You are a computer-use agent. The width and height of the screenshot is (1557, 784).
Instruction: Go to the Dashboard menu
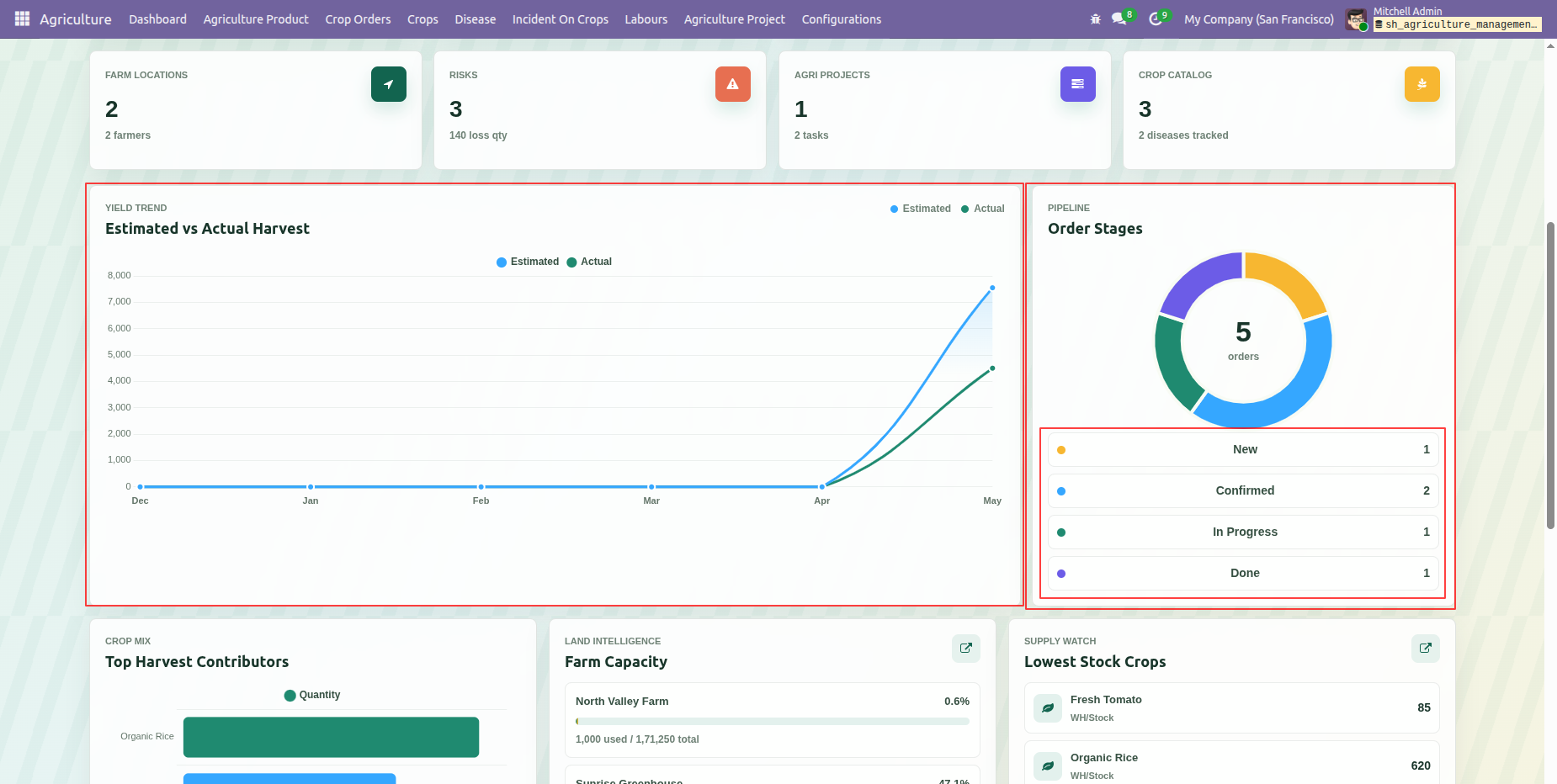(x=157, y=19)
